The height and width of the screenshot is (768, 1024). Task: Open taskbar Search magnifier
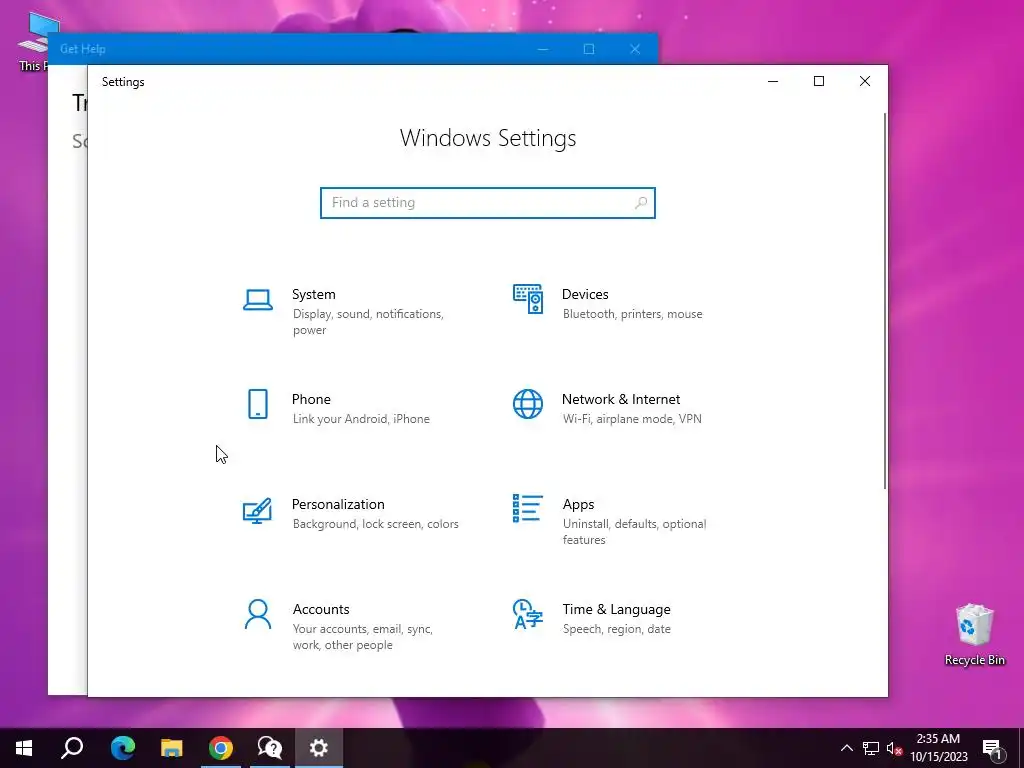[72, 748]
